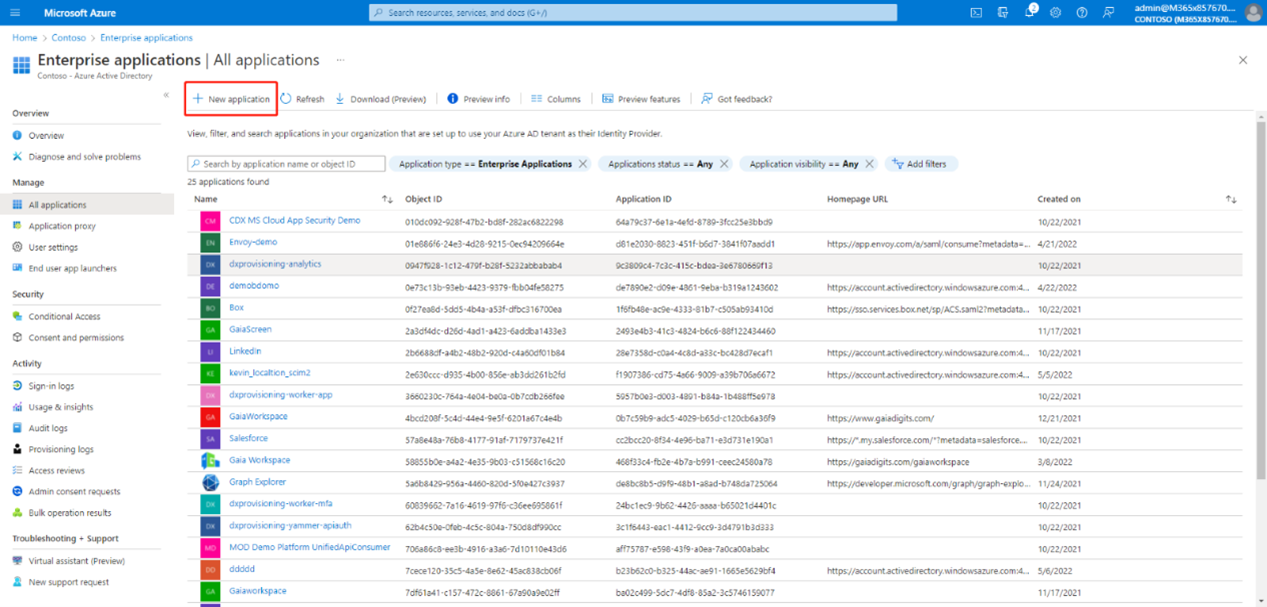This screenshot has height=607, width=1267.
Task: Open the Directories and subscriptions filter icon
Action: [1003, 13]
